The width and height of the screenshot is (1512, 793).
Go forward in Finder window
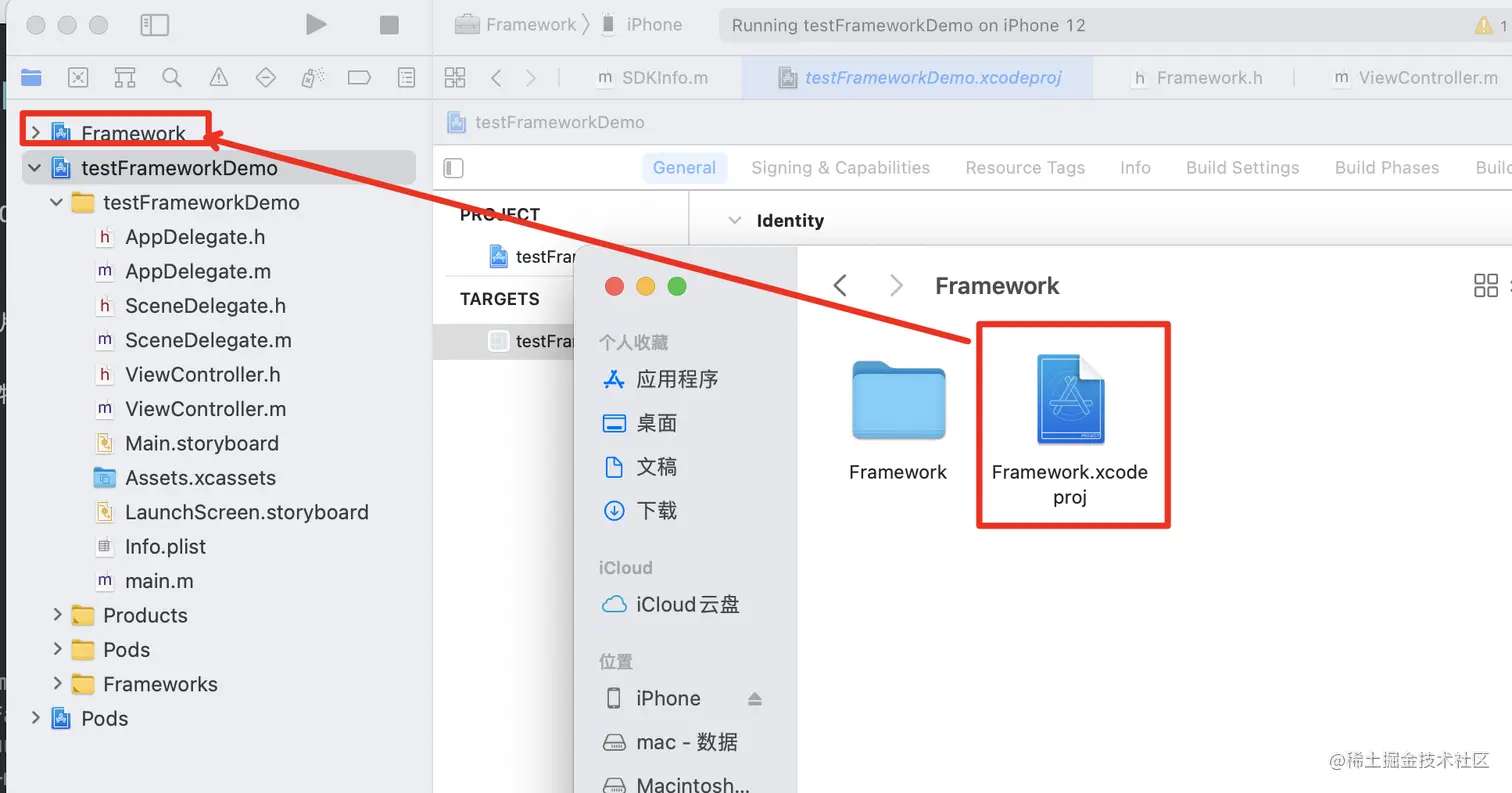click(x=896, y=286)
